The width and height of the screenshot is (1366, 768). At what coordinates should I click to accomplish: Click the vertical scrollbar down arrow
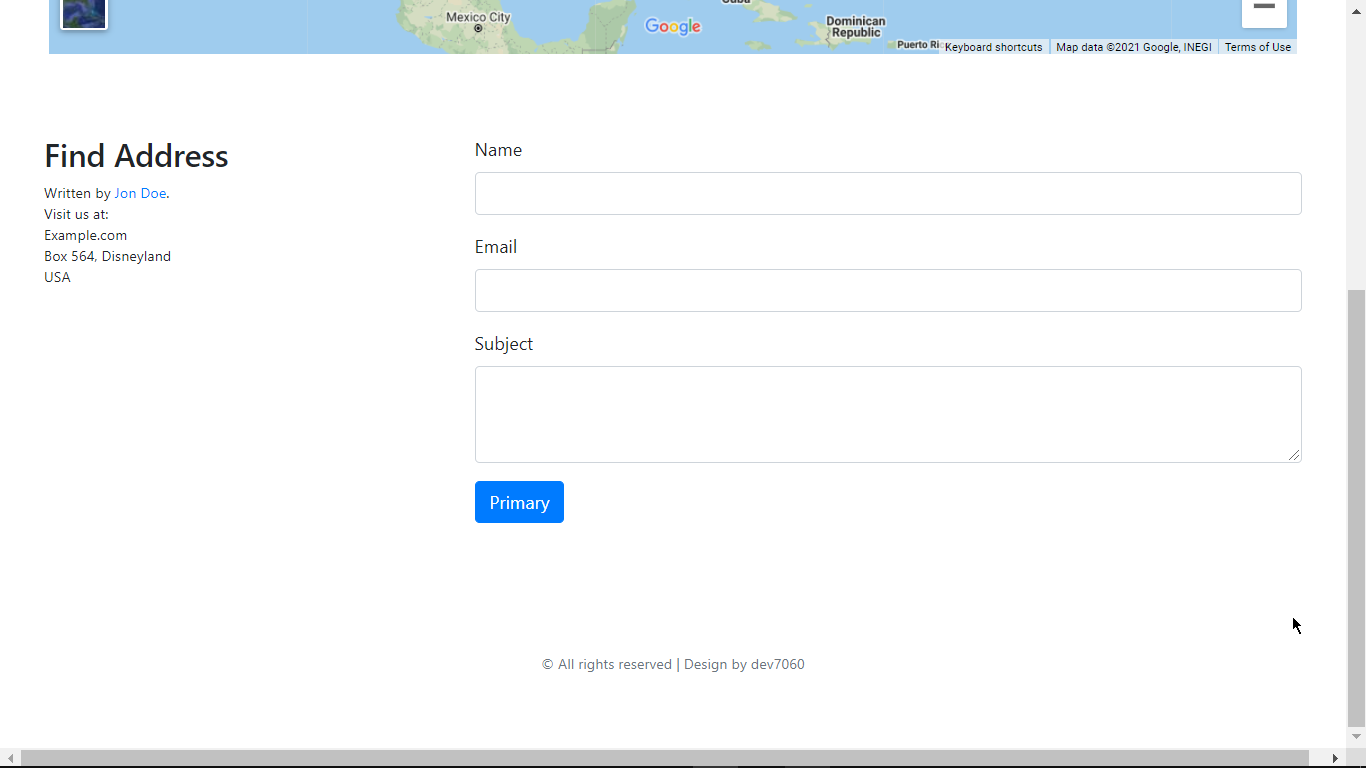(x=1357, y=737)
